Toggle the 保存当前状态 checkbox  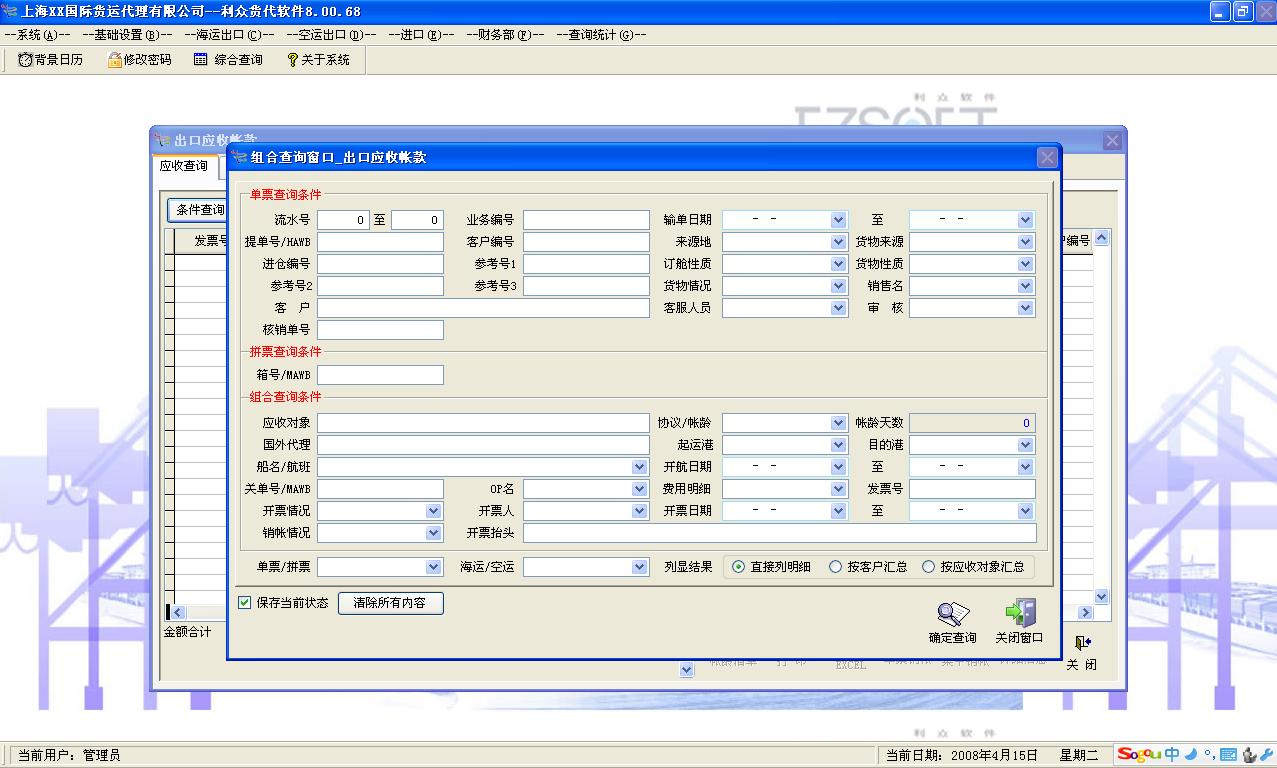(x=244, y=603)
